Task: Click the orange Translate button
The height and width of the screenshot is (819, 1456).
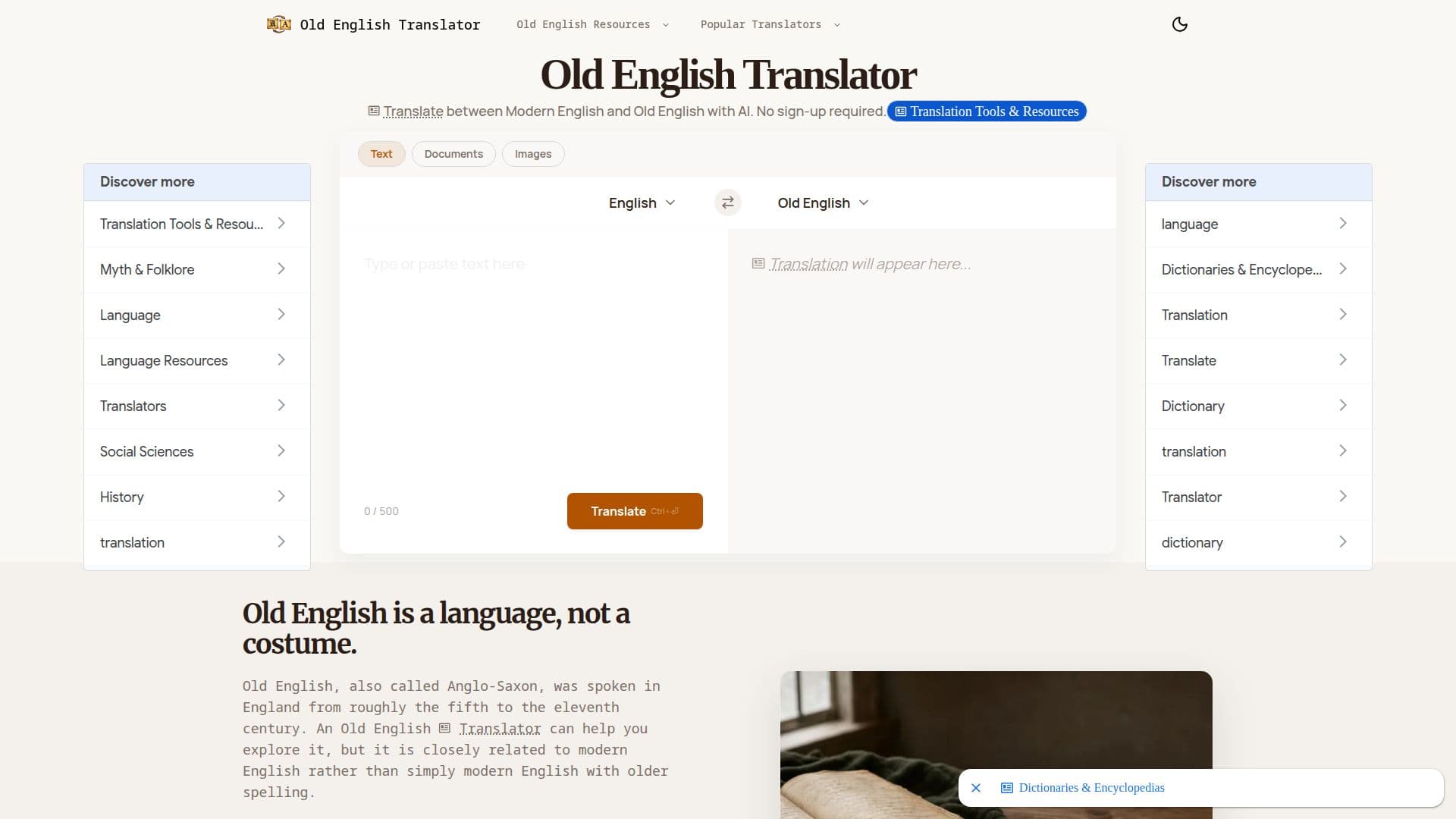Action: [x=635, y=511]
